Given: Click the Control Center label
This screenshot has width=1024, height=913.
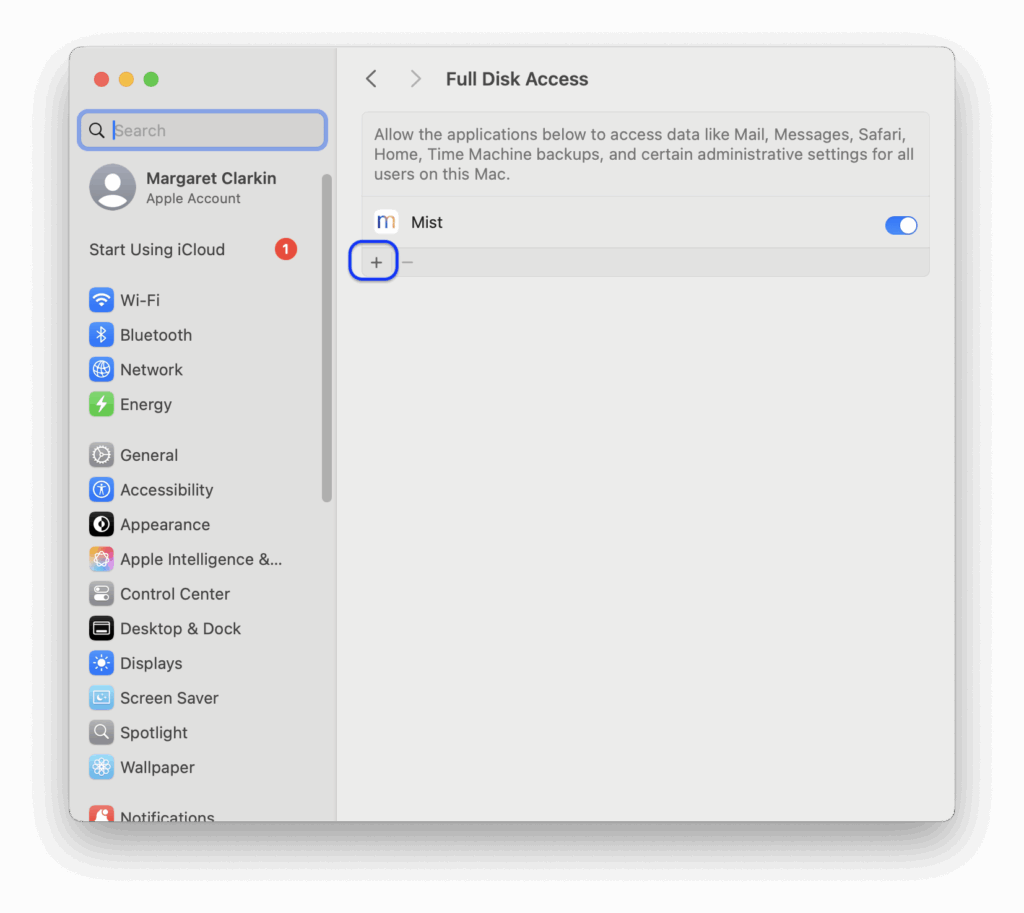Looking at the screenshot, I should tap(175, 594).
